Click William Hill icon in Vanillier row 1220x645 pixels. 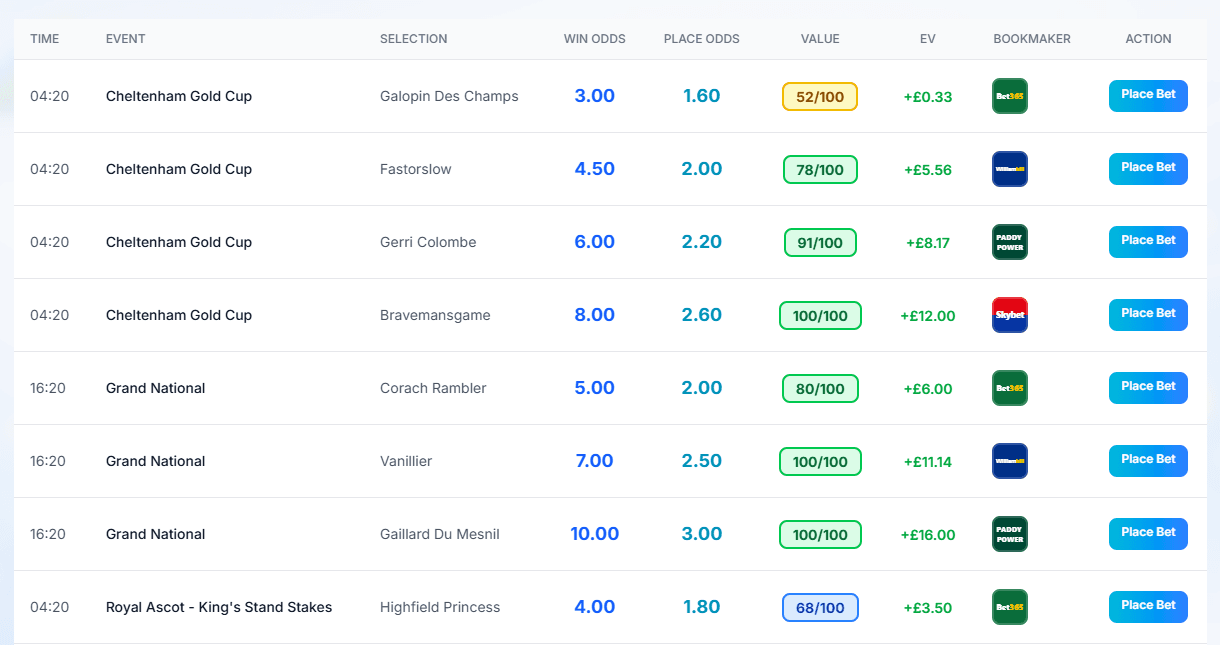coord(1009,461)
